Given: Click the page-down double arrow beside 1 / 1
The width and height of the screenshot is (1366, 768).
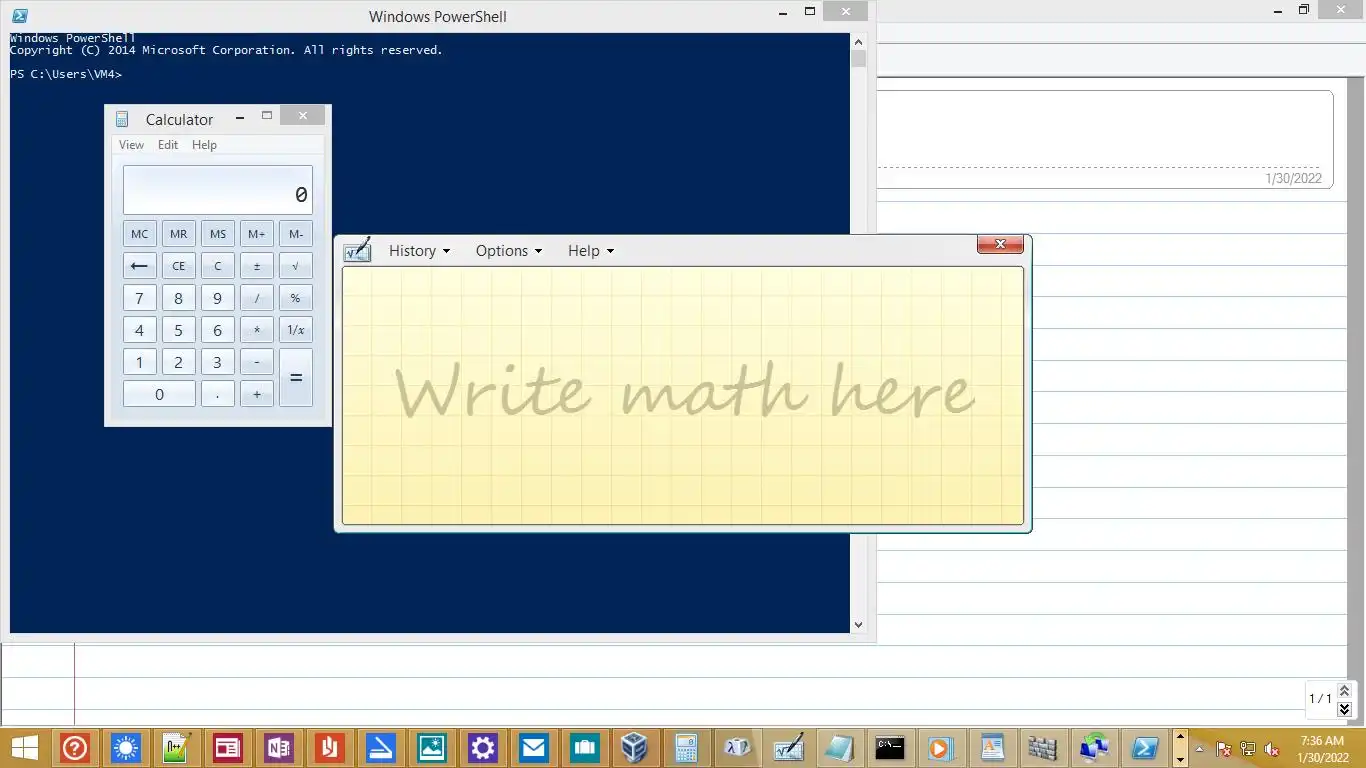Looking at the screenshot, I should point(1344,708).
